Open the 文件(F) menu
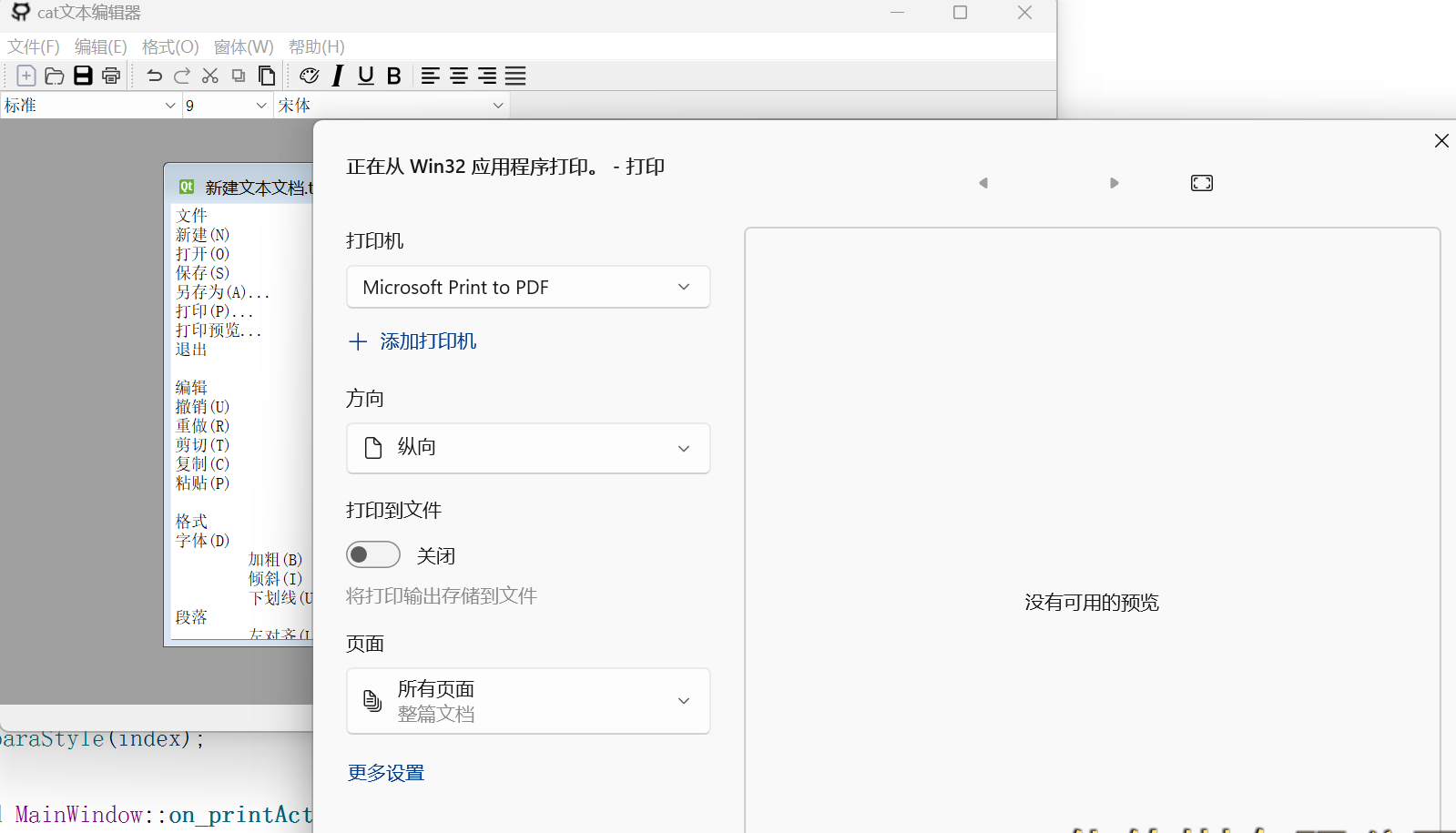The width and height of the screenshot is (1456, 833). pos(34,46)
